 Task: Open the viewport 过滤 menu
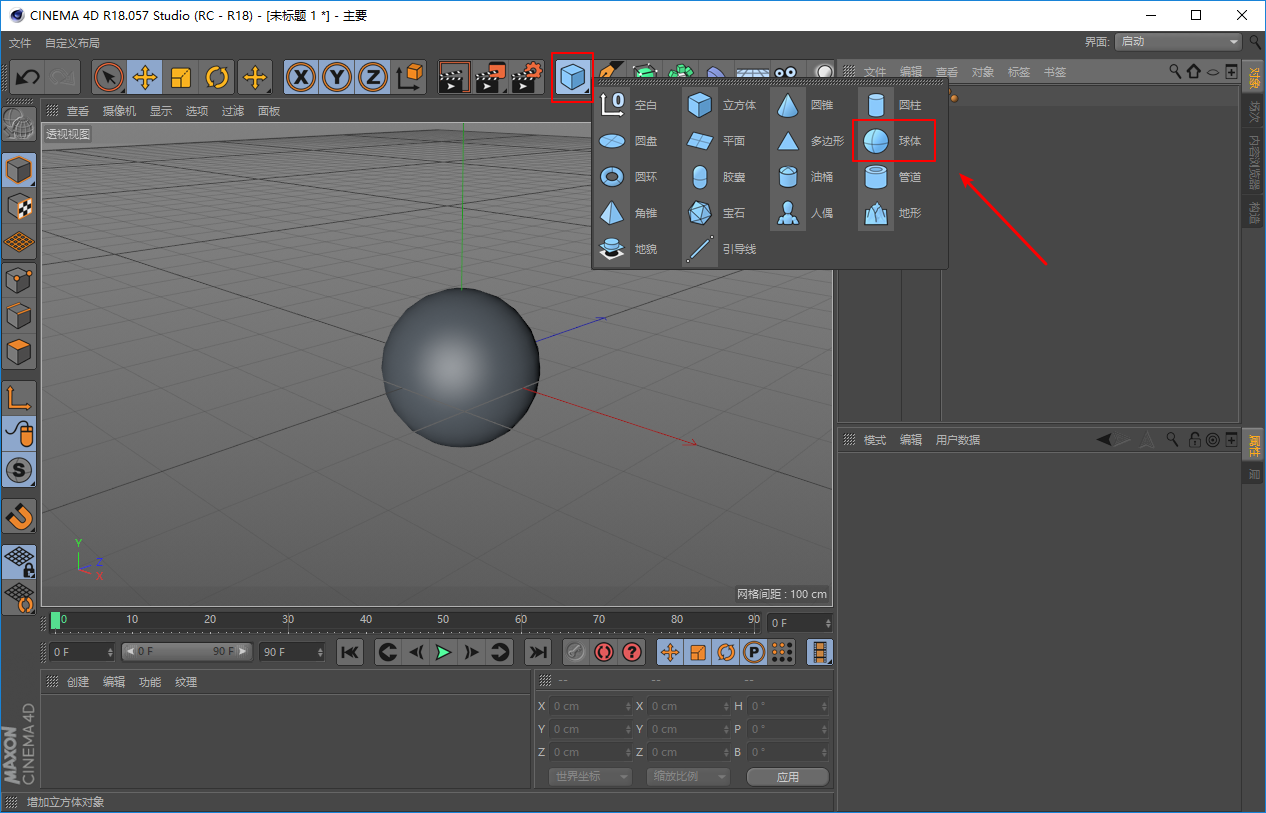pos(233,111)
